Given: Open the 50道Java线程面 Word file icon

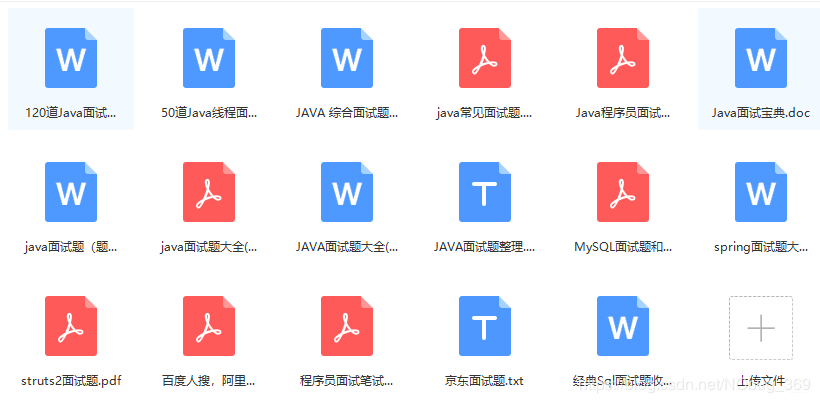Looking at the screenshot, I should (x=209, y=58).
